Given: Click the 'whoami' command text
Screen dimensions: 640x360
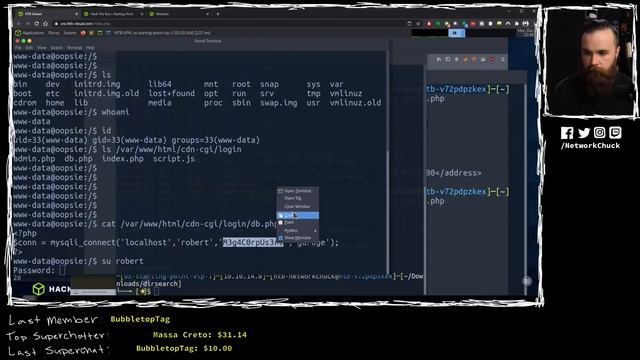Looking at the screenshot, I should pos(116,112).
